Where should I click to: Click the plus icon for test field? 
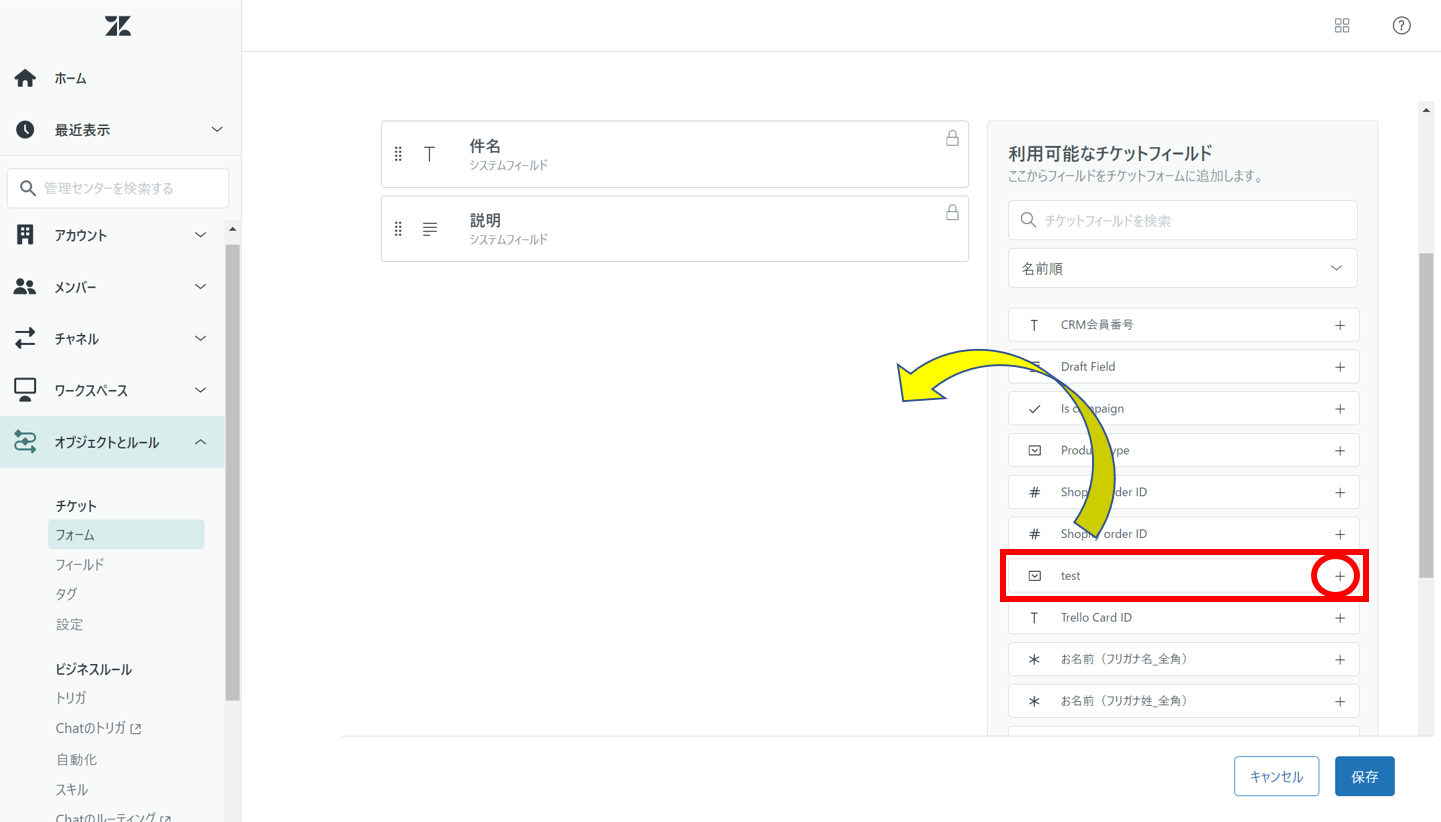(x=1339, y=576)
